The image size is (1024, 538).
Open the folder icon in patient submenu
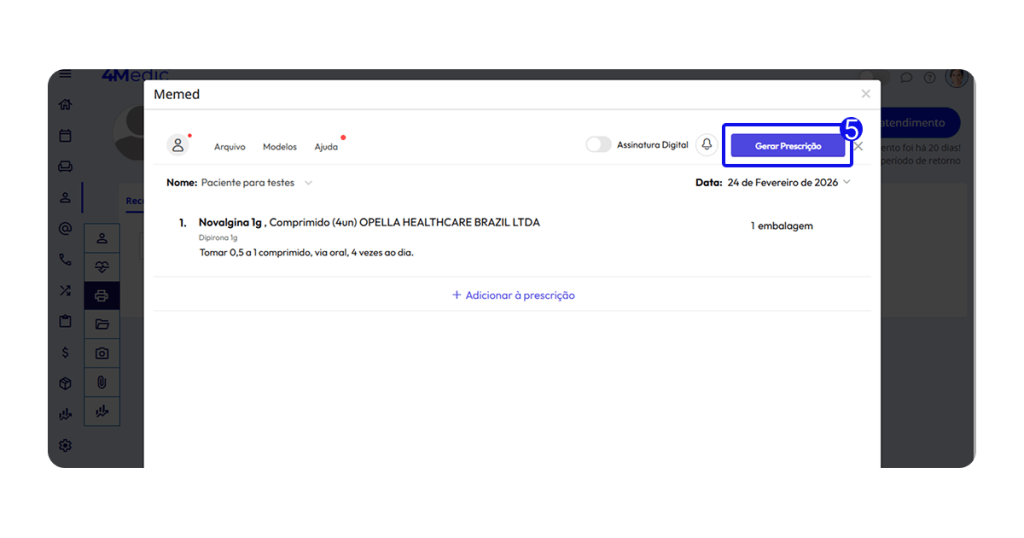[102, 324]
